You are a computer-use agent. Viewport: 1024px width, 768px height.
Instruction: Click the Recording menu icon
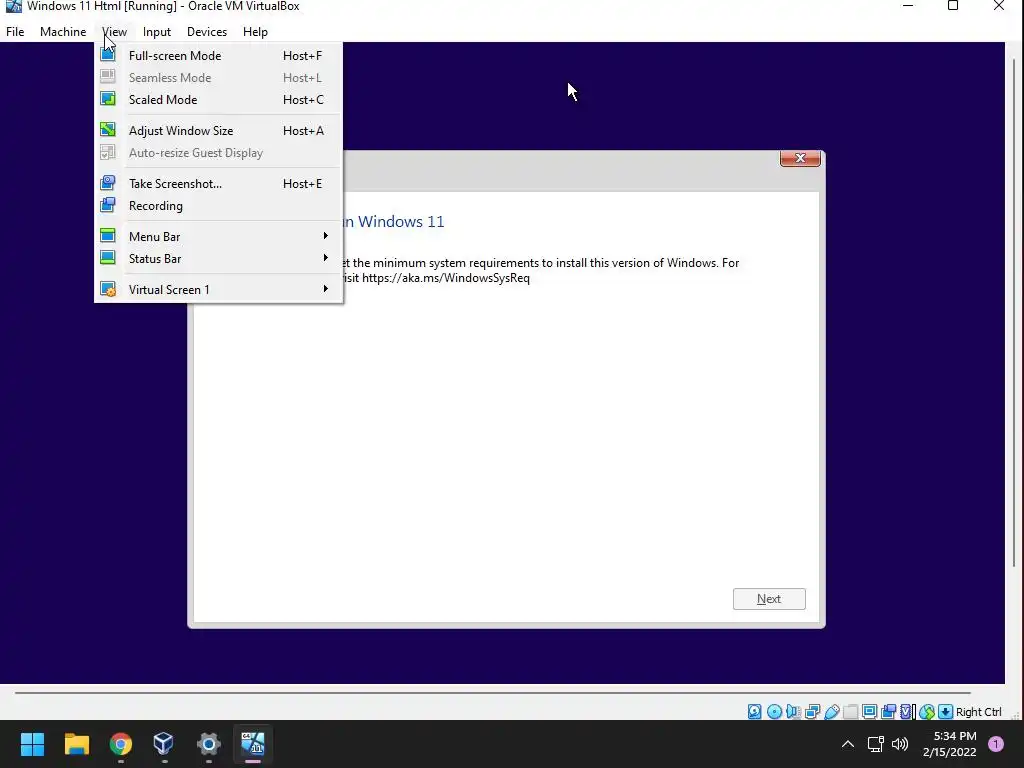pyautogui.click(x=108, y=205)
